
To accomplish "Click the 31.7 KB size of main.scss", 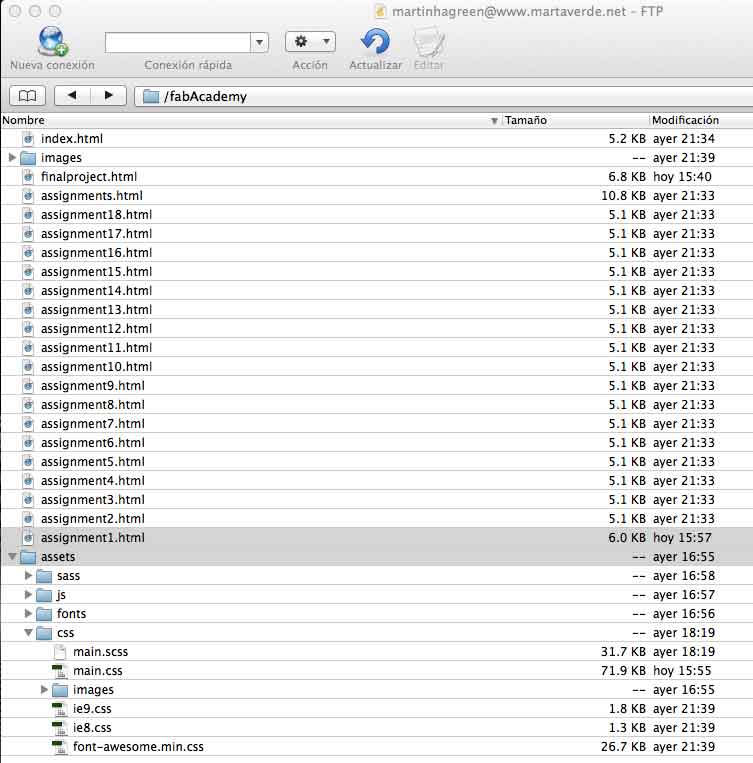I will pos(624,652).
